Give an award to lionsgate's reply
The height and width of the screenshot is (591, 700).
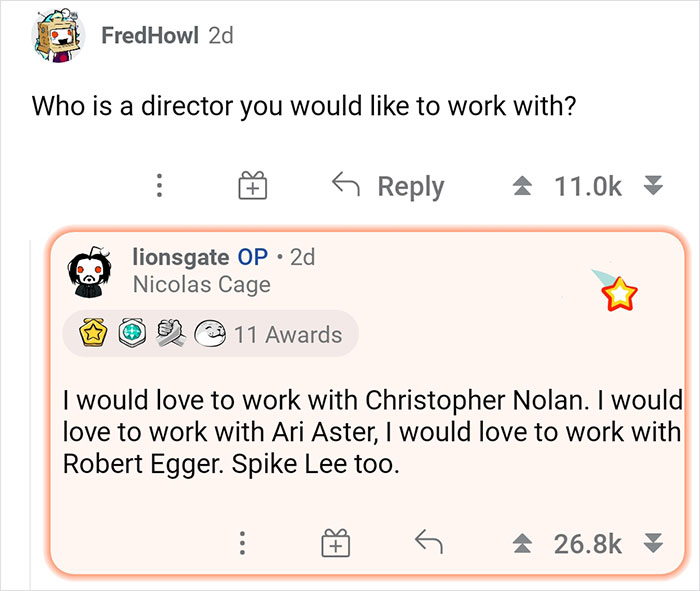click(x=335, y=544)
